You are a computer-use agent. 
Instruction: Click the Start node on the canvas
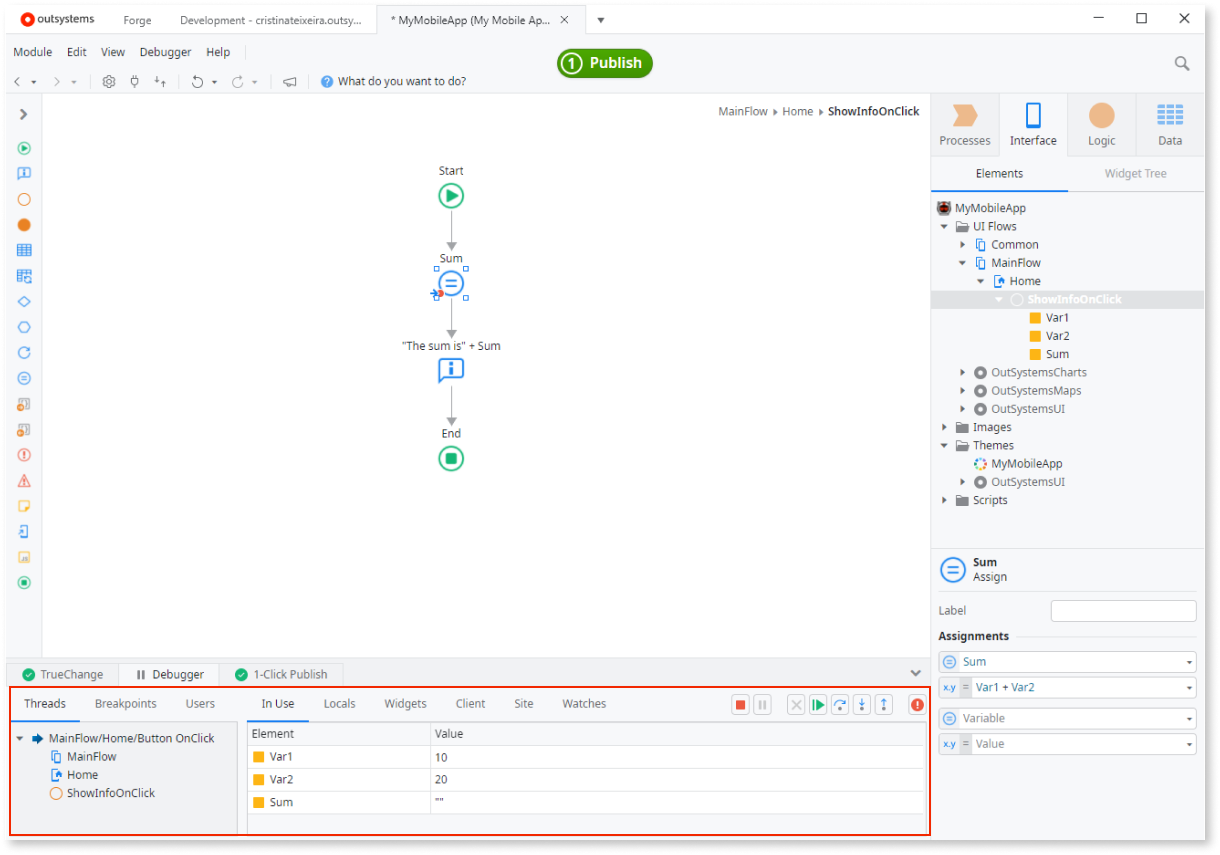coord(451,196)
